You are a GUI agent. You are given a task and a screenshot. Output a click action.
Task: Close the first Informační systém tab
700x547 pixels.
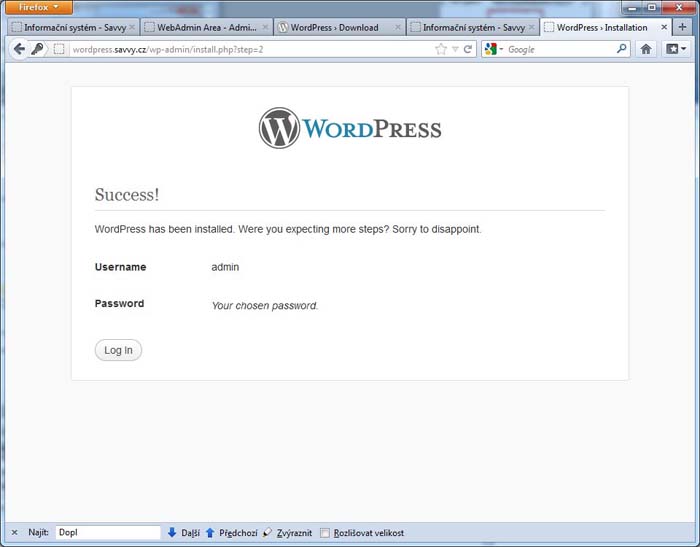[132, 28]
